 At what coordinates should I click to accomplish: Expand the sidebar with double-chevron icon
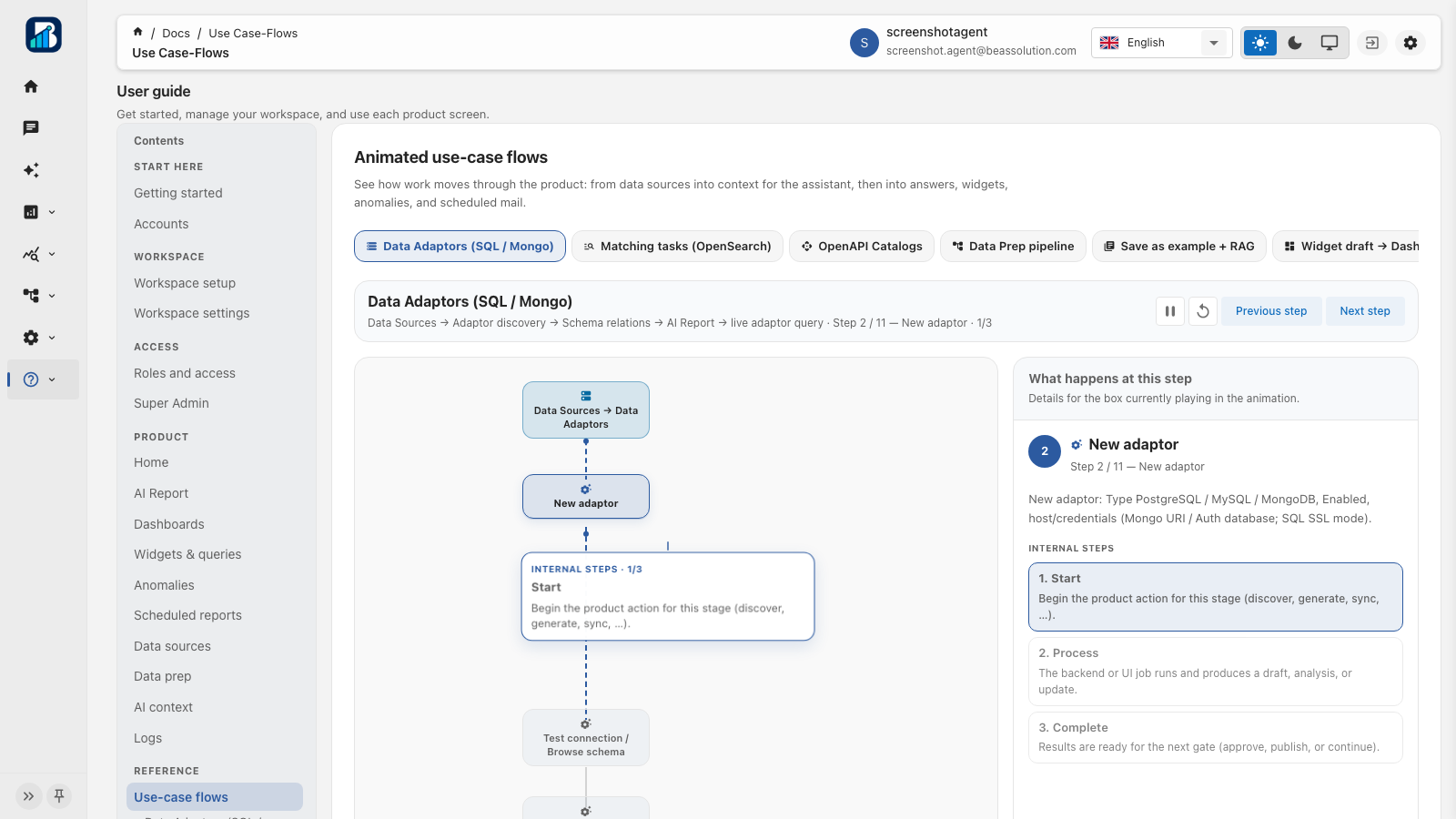(28, 796)
